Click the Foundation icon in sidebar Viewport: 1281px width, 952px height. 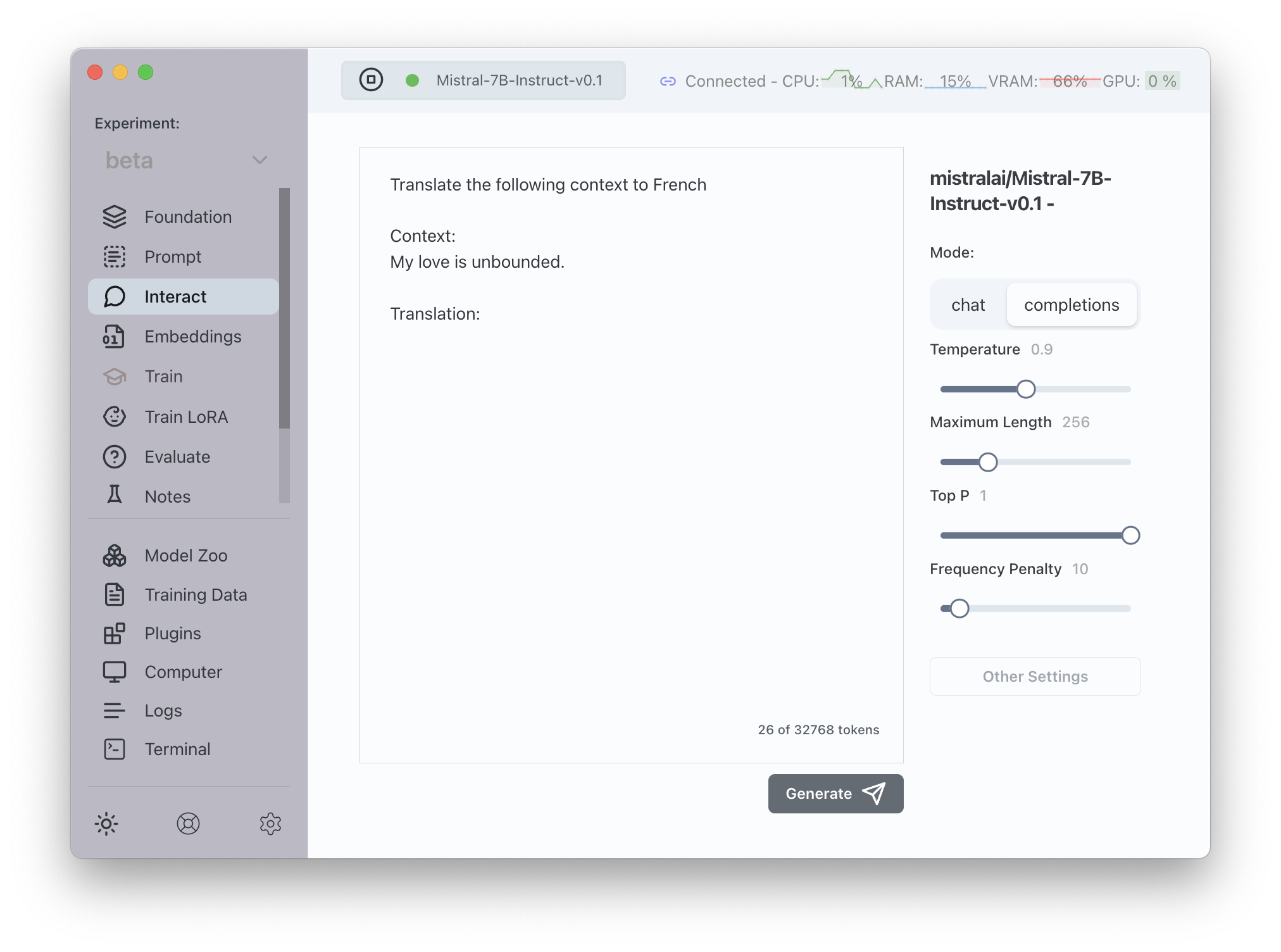click(x=113, y=216)
